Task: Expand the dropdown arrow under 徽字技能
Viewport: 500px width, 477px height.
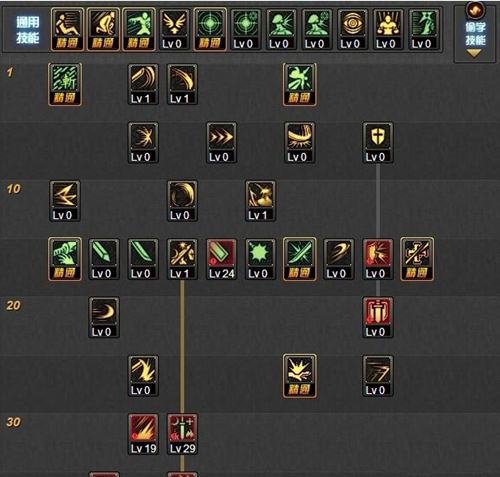Action: [474, 53]
